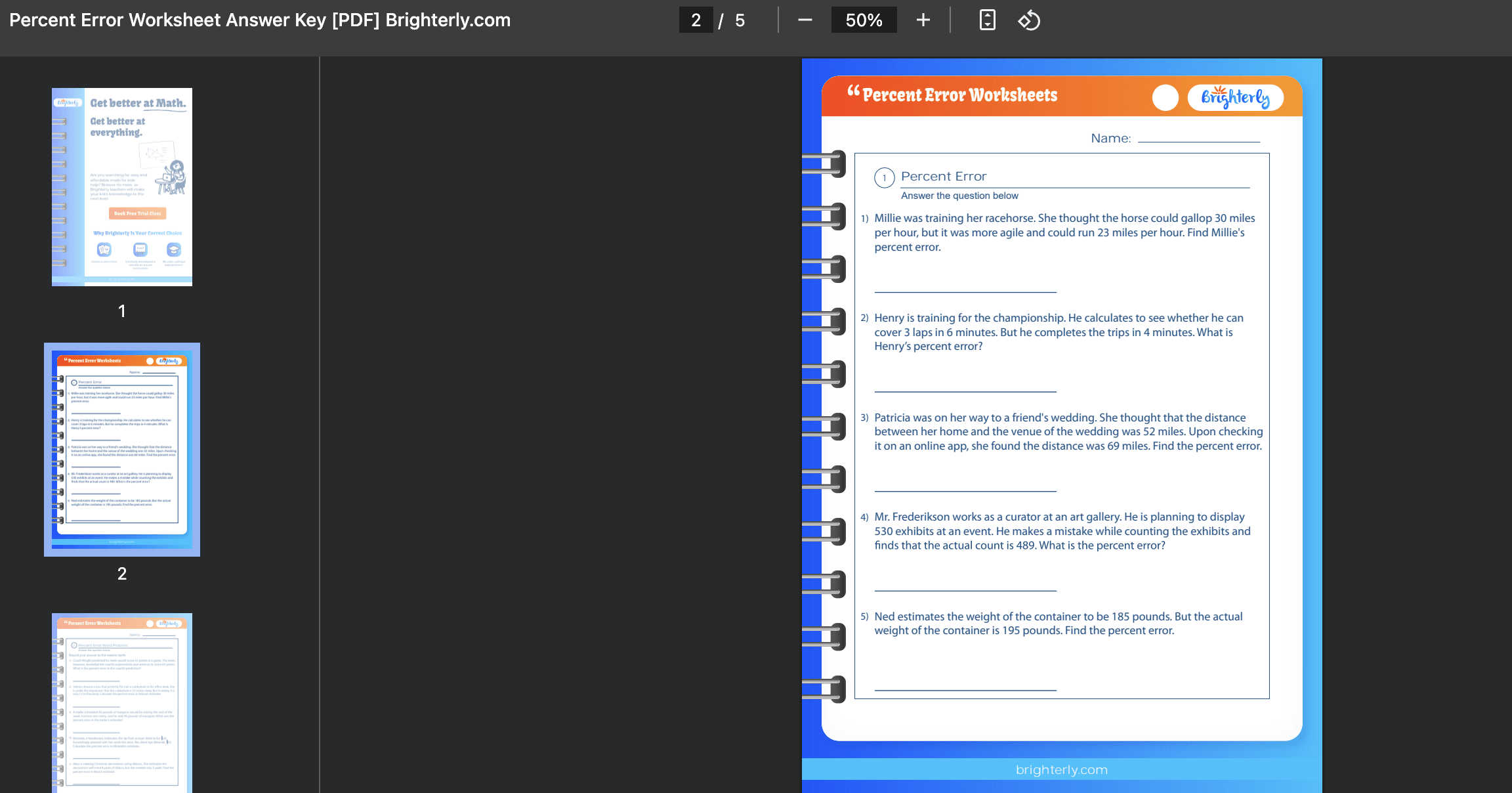This screenshot has width=1512, height=793.
Task: Open page 3 thumbnail
Action: [x=122, y=702]
